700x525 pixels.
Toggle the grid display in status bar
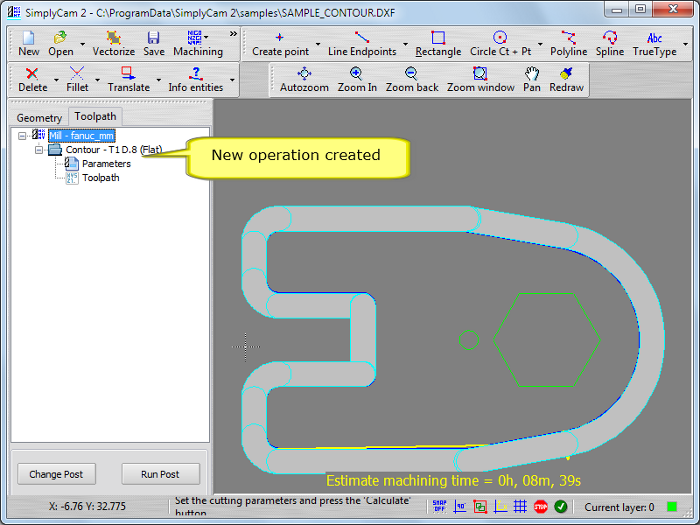(x=521, y=507)
